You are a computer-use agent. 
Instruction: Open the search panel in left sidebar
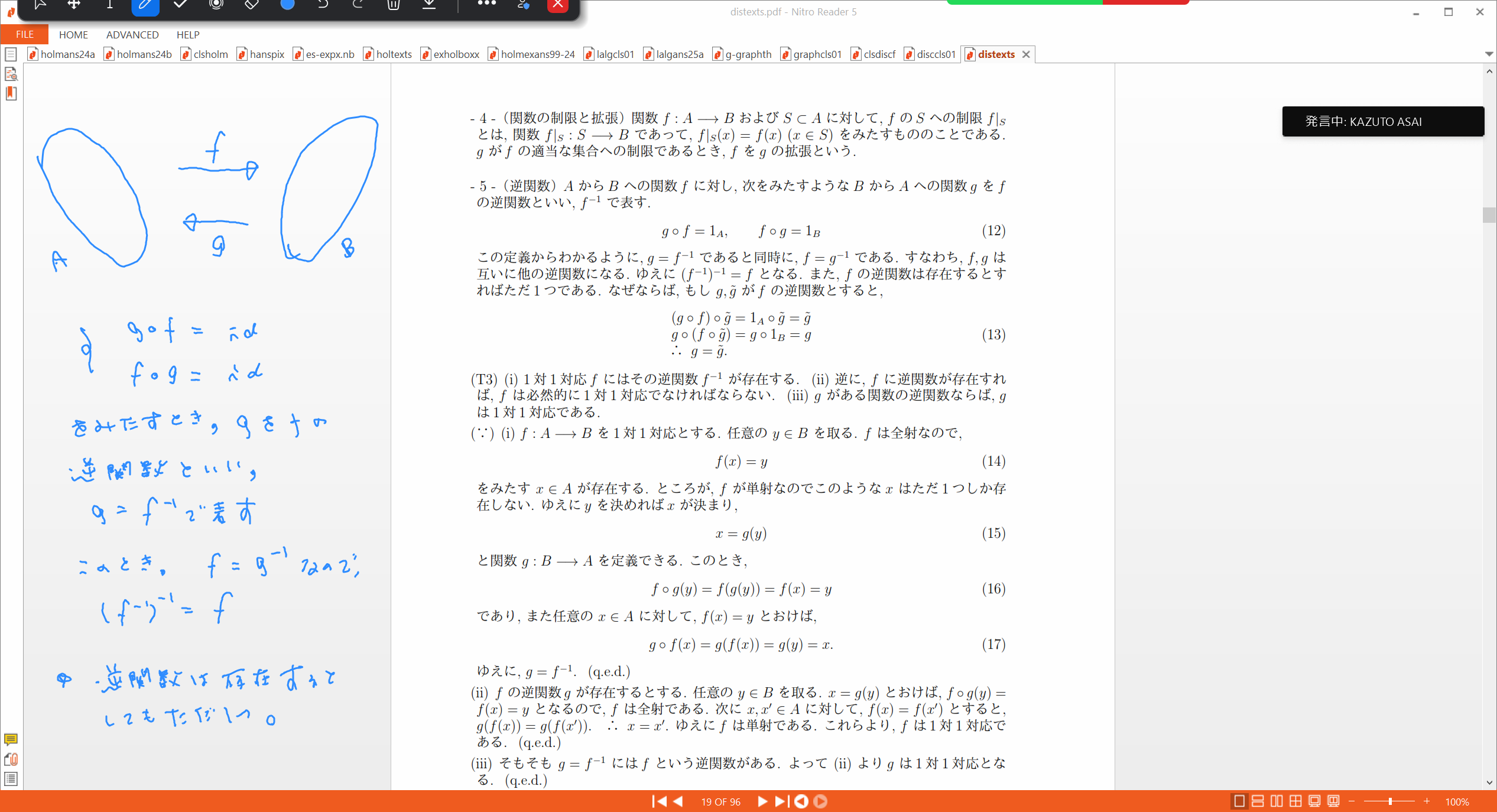point(11,74)
